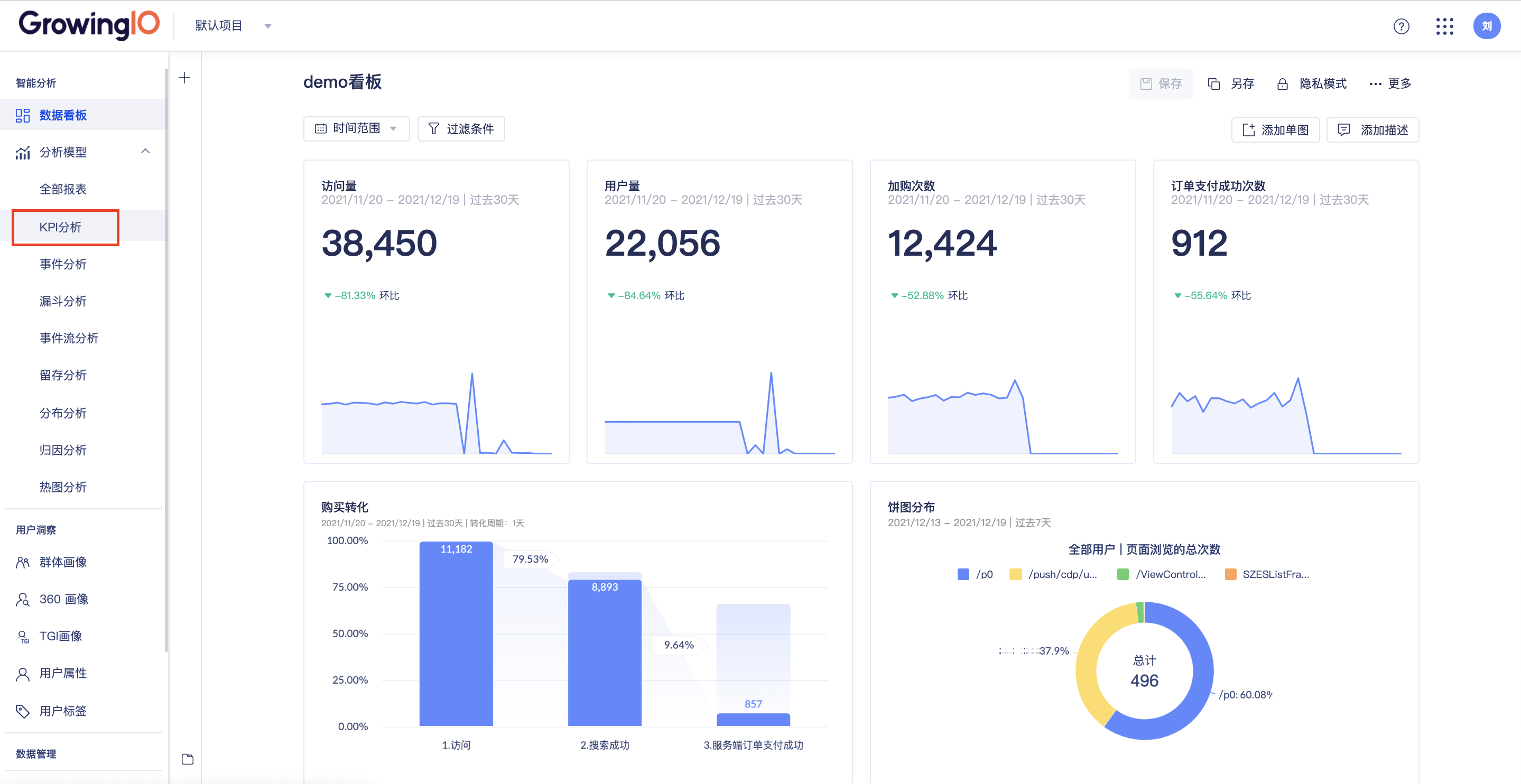This screenshot has height=784, width=1521.
Task: Click the 访问量 sparkline chart
Action: pyautogui.click(x=437, y=413)
